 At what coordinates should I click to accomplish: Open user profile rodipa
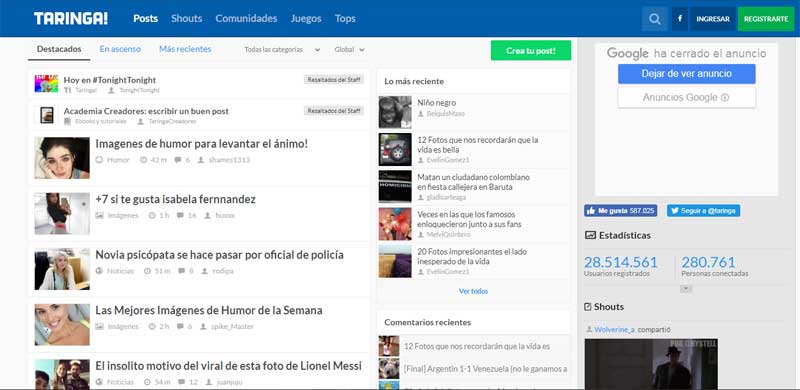click(223, 271)
